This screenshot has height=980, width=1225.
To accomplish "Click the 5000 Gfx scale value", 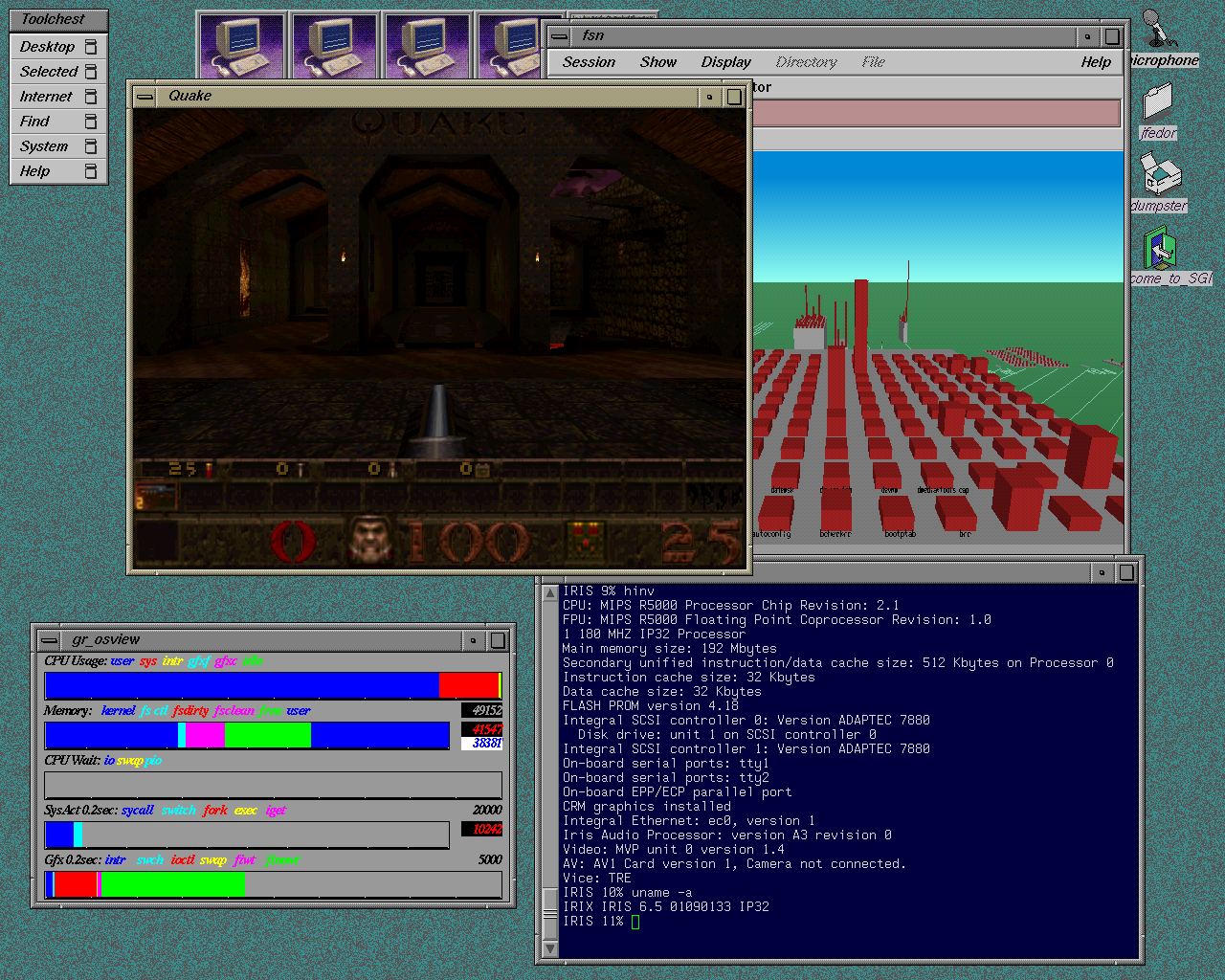I will 490,859.
